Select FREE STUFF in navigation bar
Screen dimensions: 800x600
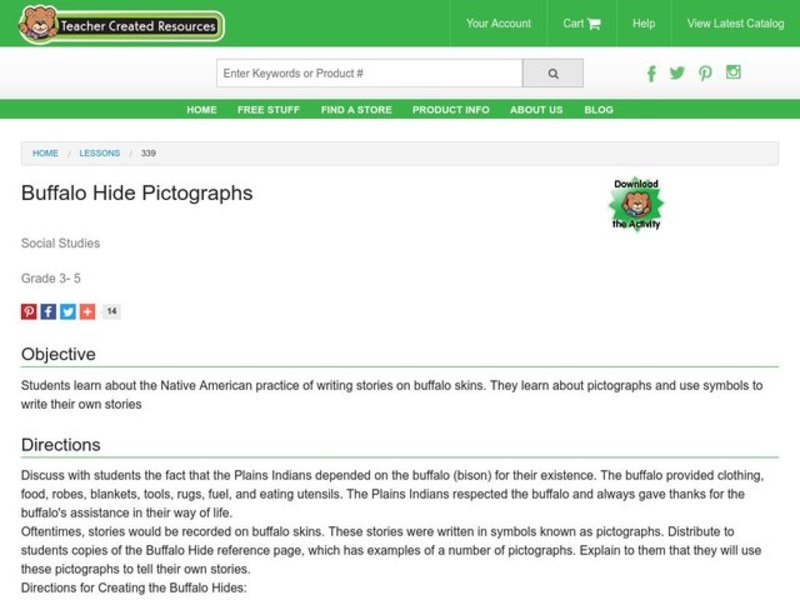(x=268, y=110)
